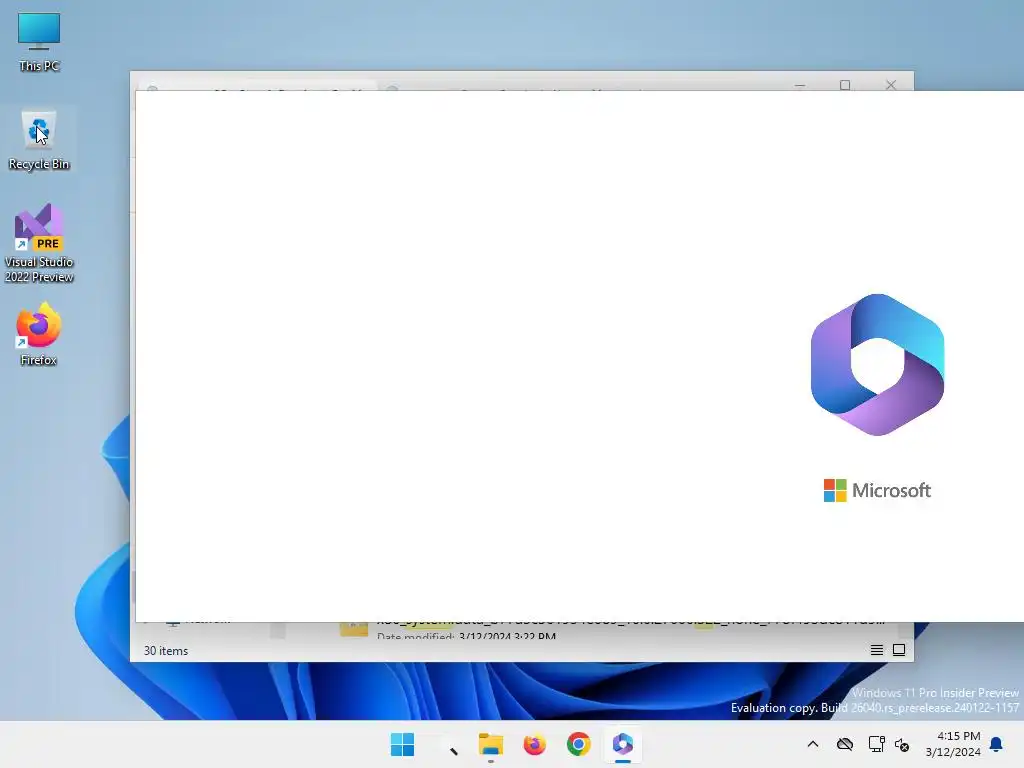1024x768 pixels.
Task: Launch Firefox from the taskbar
Action: tap(534, 744)
